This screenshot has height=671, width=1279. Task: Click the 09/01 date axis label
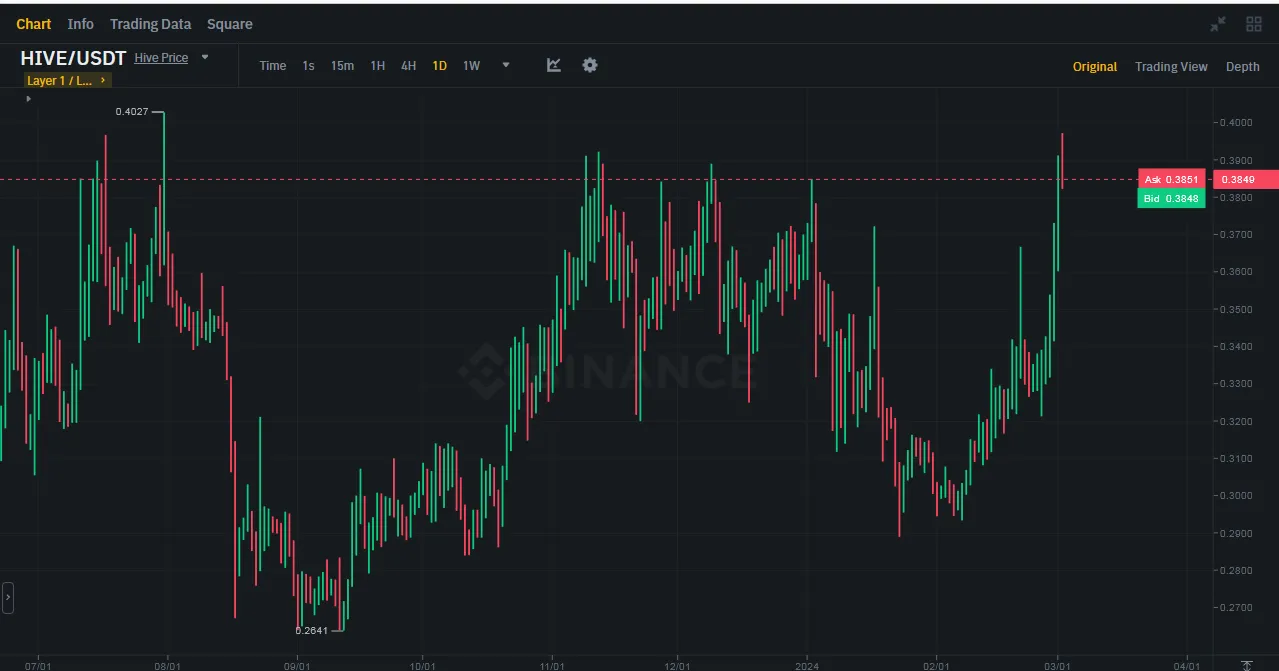(x=297, y=665)
